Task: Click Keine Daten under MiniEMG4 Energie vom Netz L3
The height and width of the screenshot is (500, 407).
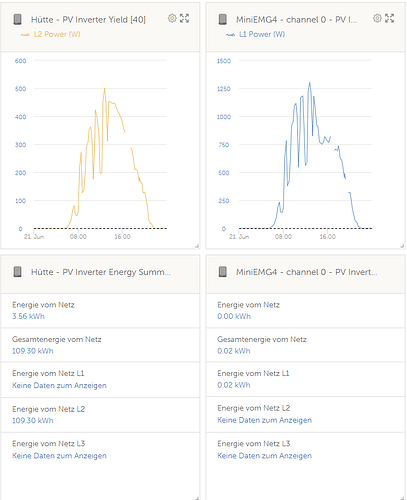Action: 265,456
